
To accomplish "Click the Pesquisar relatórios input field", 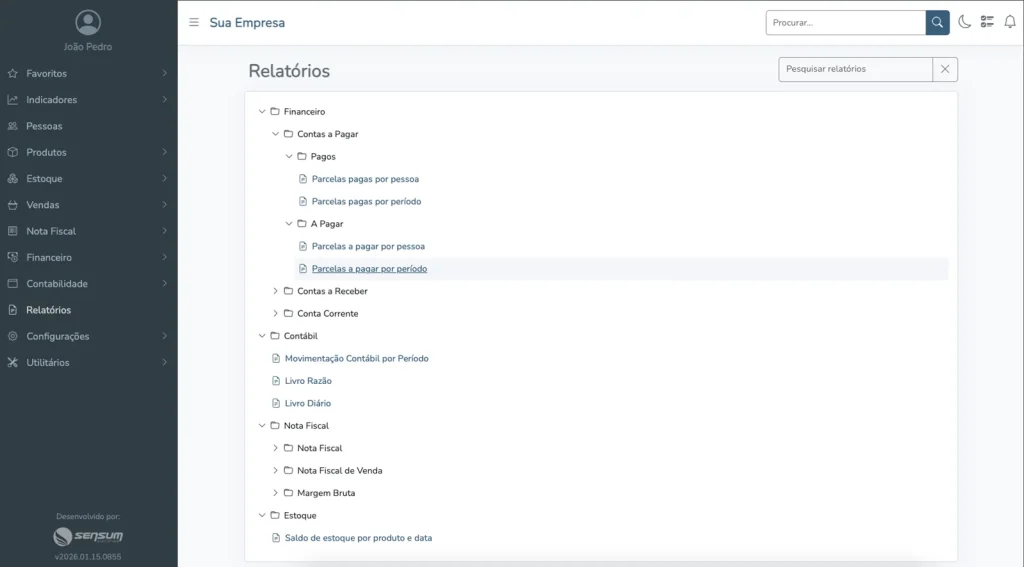I will pos(855,69).
